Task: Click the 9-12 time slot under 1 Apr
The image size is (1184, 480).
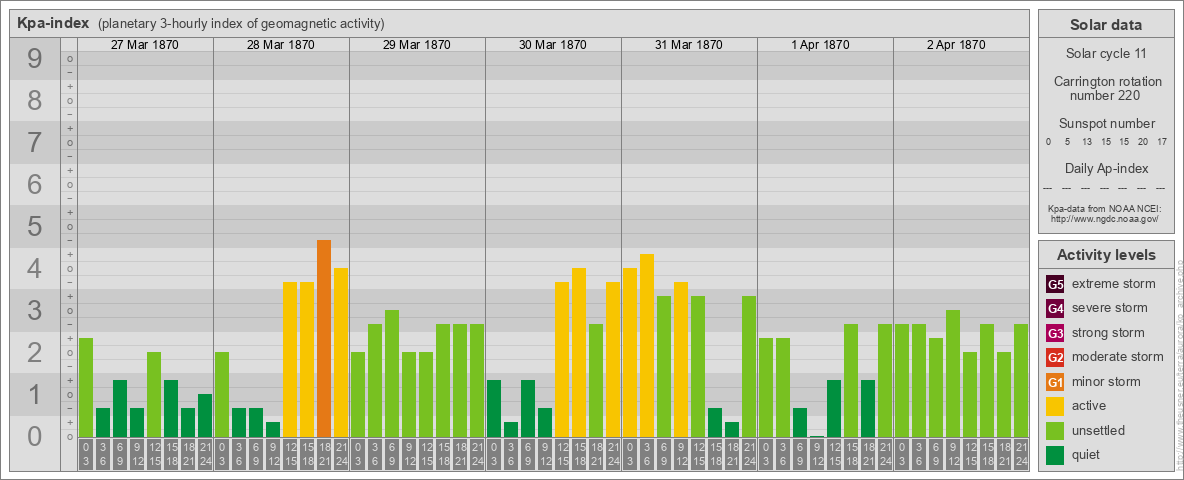Action: coord(817,454)
